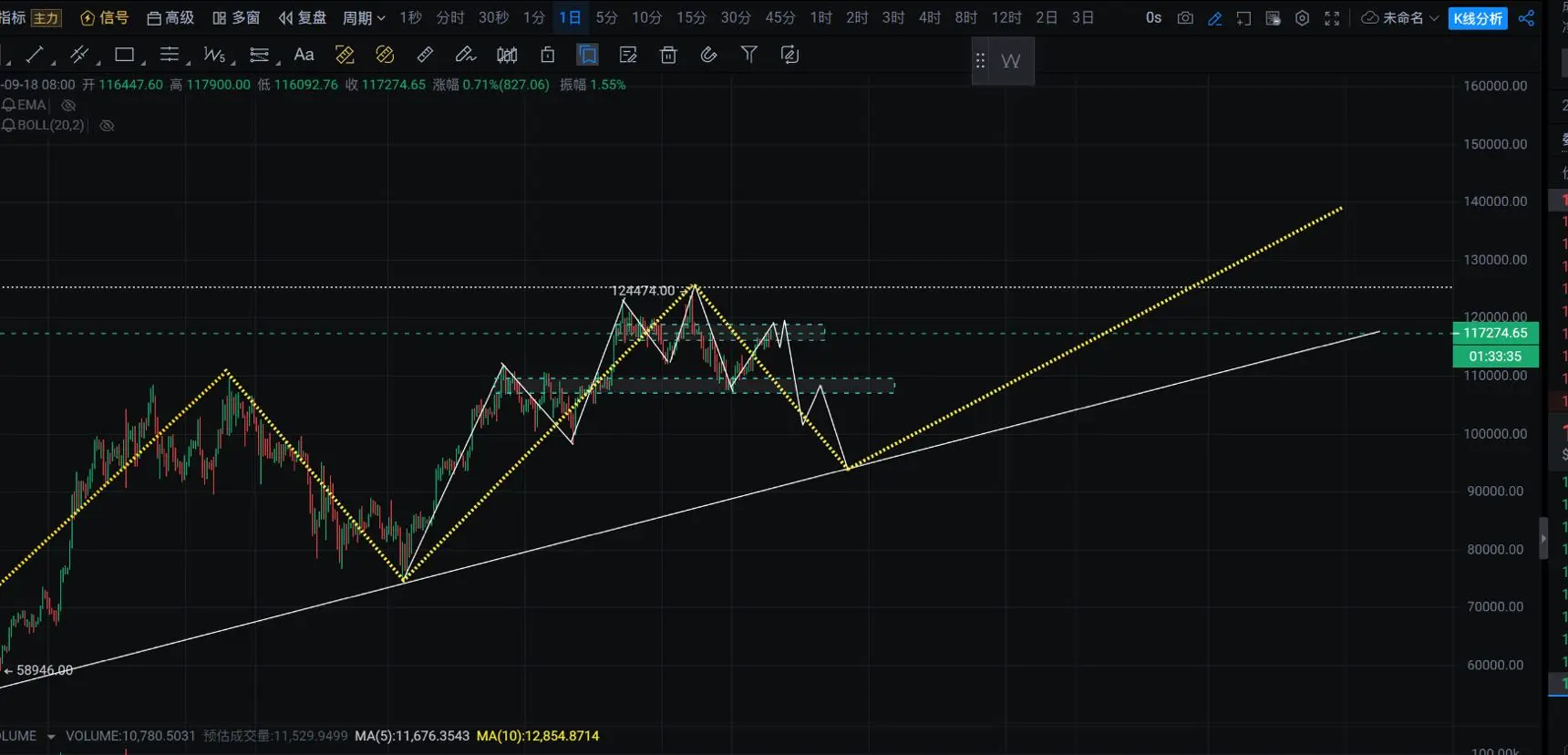Click the corner-bracket crop icon beside the pencil
This screenshot has width=1568, height=755.
click(x=1243, y=18)
